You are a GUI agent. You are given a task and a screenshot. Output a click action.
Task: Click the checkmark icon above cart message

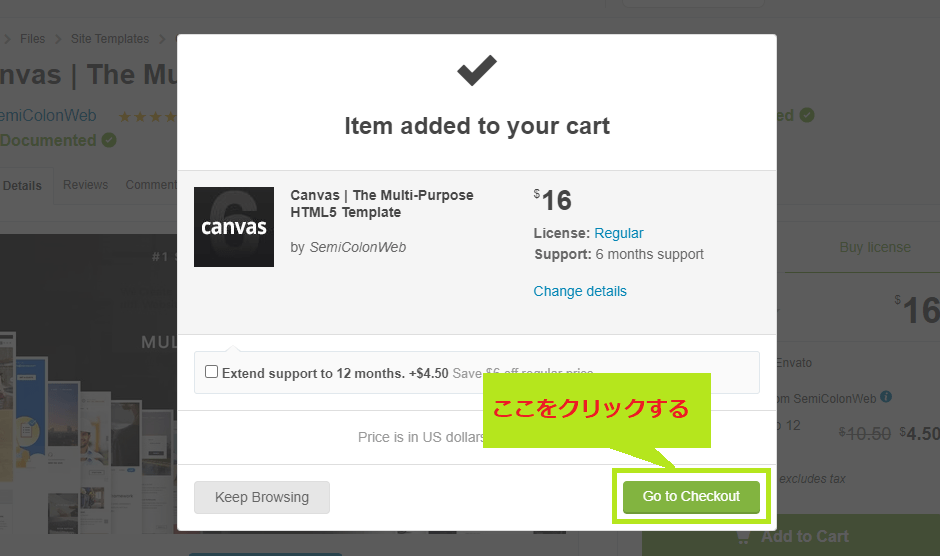pyautogui.click(x=477, y=70)
